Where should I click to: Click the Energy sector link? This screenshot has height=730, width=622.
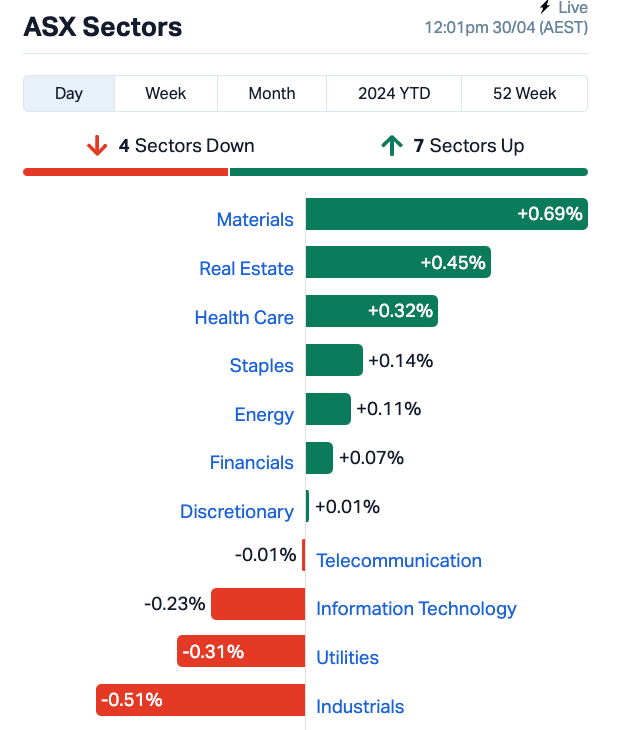click(x=264, y=415)
